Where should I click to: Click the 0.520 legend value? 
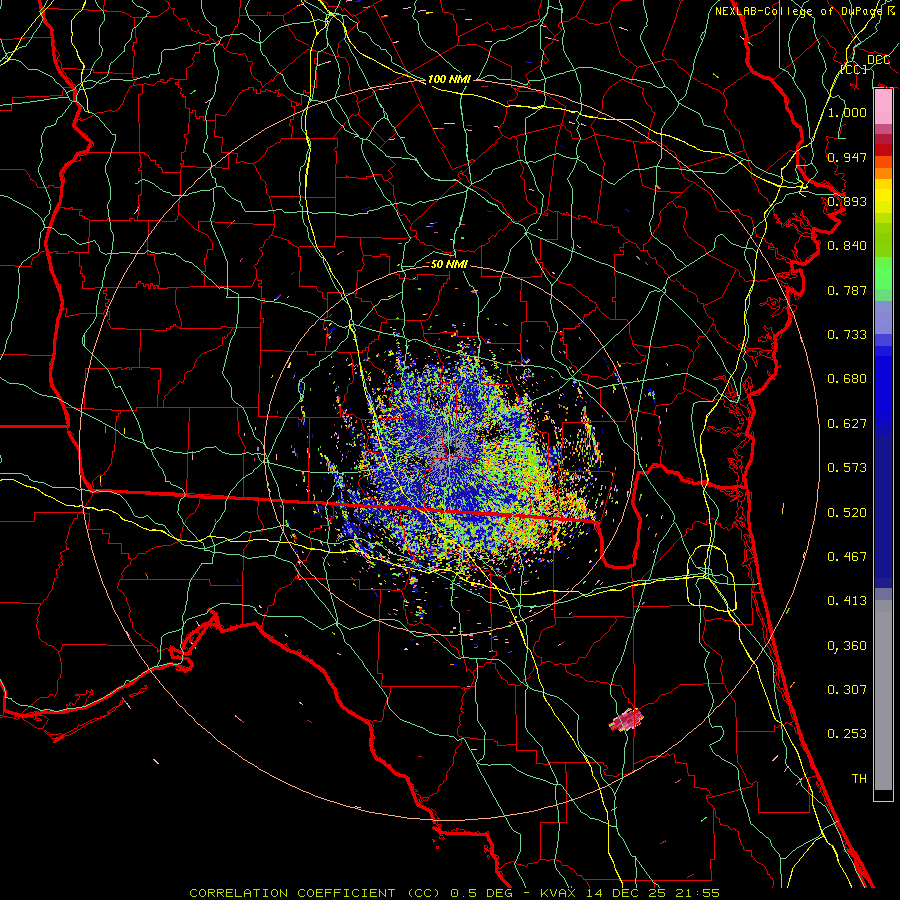pyautogui.click(x=847, y=512)
